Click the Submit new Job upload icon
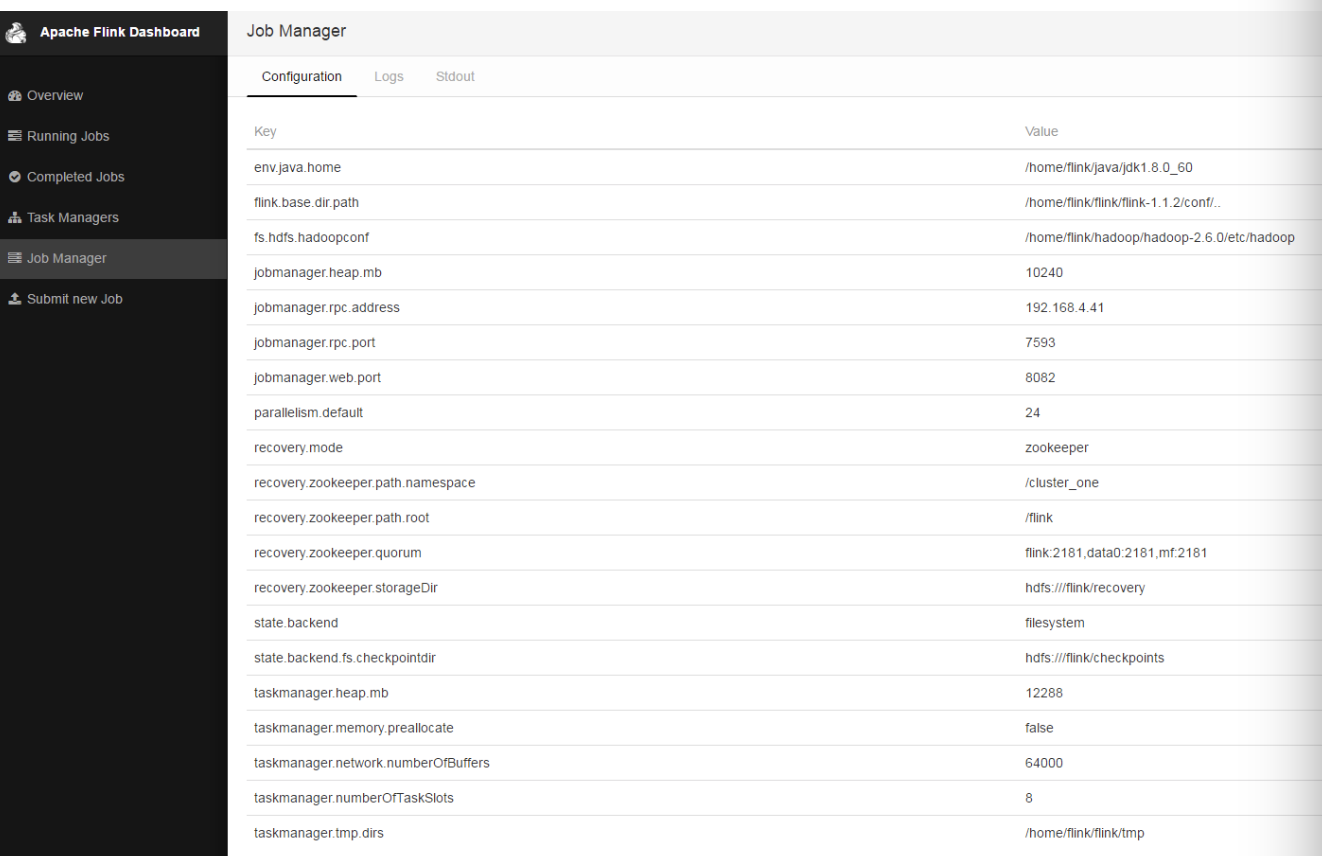This screenshot has height=856, width=1322. (15, 299)
